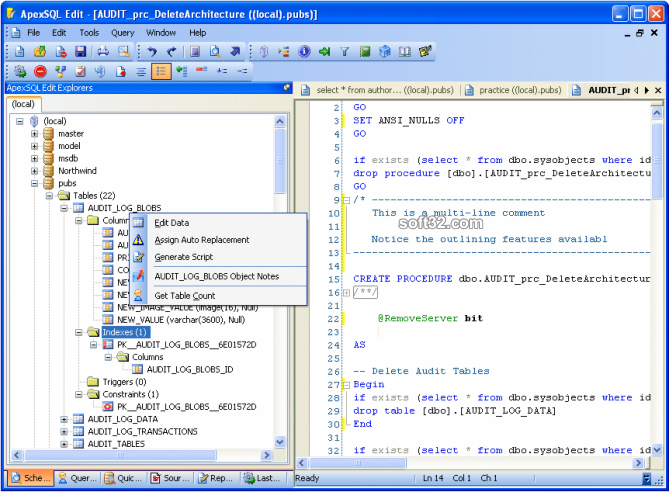Click the clipboard checkmark icon
This screenshot has height=492, width=669.
coord(81,71)
